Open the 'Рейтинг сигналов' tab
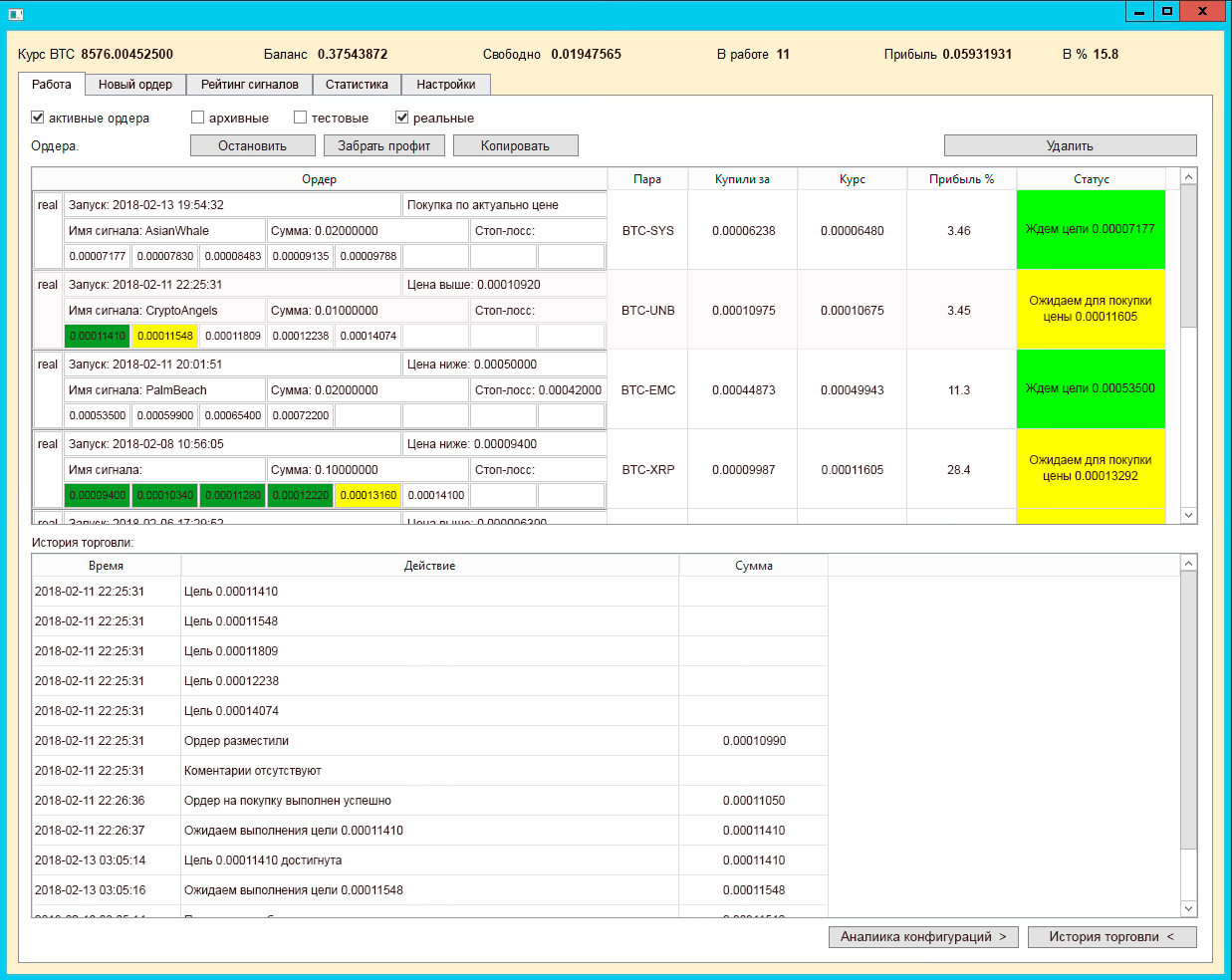This screenshot has width=1232, height=980. [249, 85]
